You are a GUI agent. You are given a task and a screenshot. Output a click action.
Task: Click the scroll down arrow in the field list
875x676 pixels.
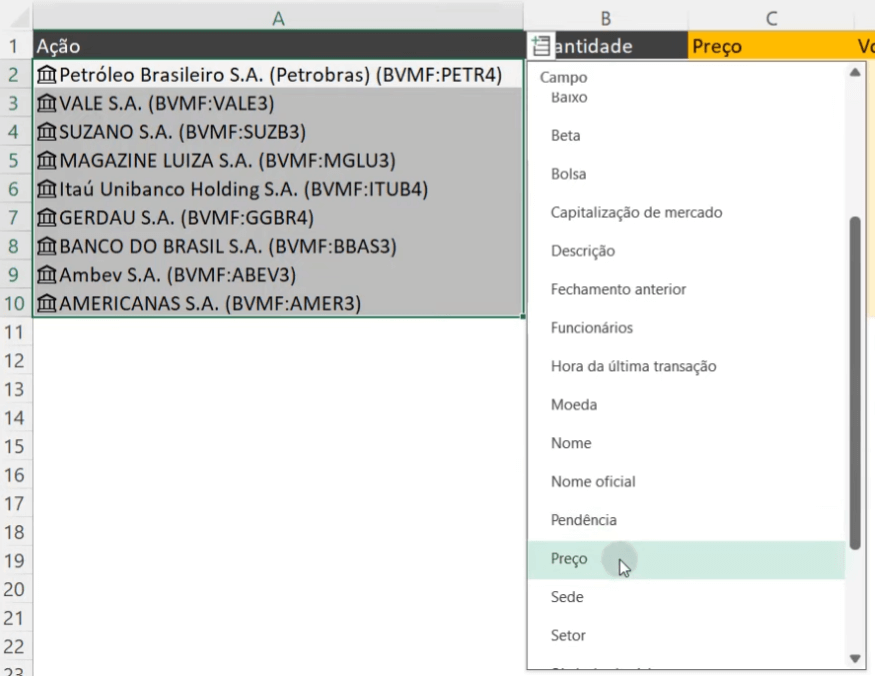pos(854,659)
